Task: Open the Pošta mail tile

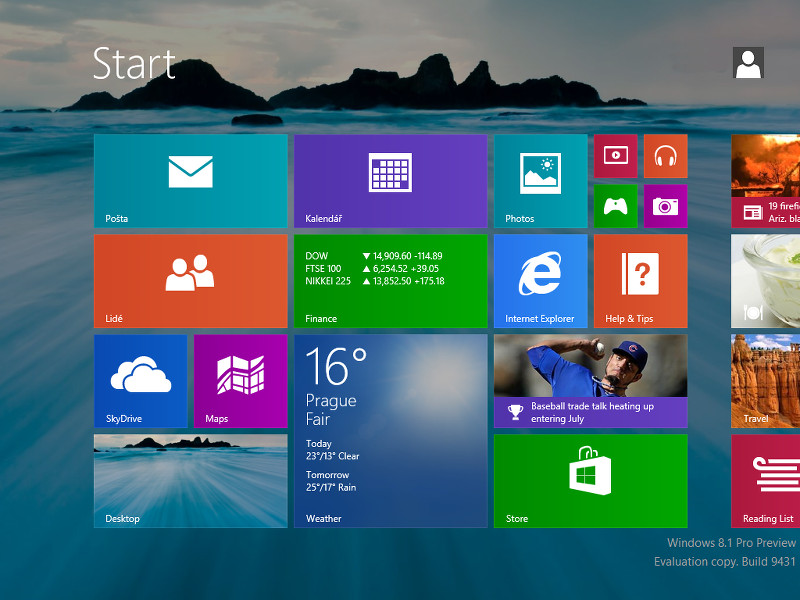Action: pyautogui.click(x=191, y=181)
